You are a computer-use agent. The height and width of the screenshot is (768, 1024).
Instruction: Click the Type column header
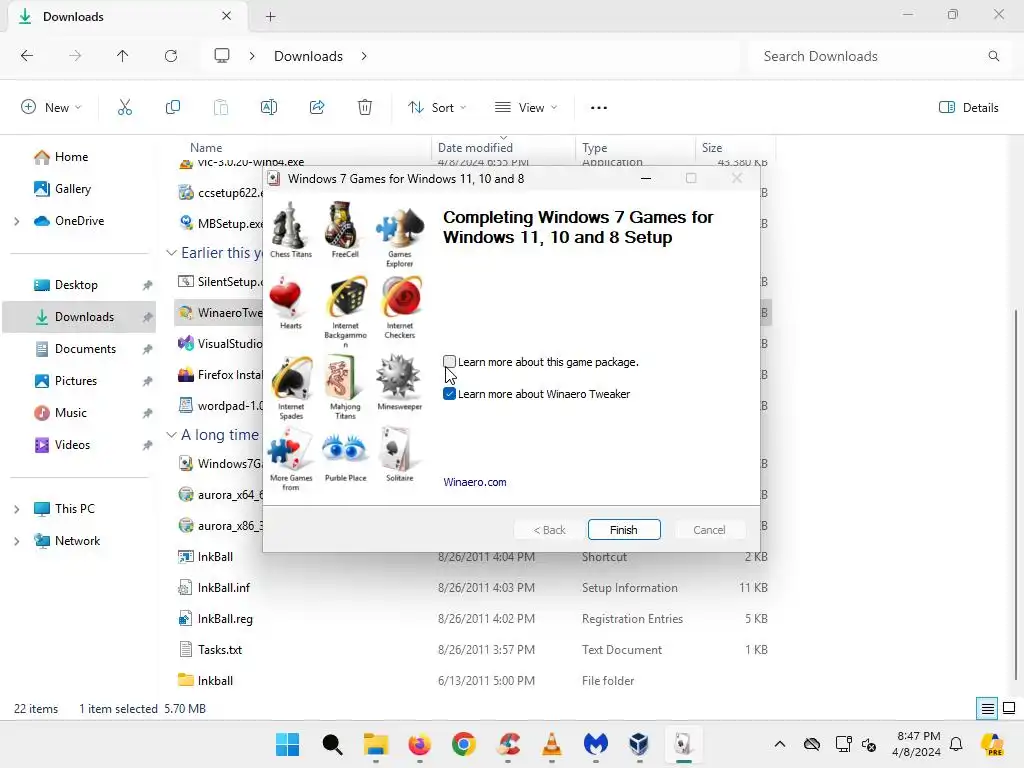tap(635, 148)
